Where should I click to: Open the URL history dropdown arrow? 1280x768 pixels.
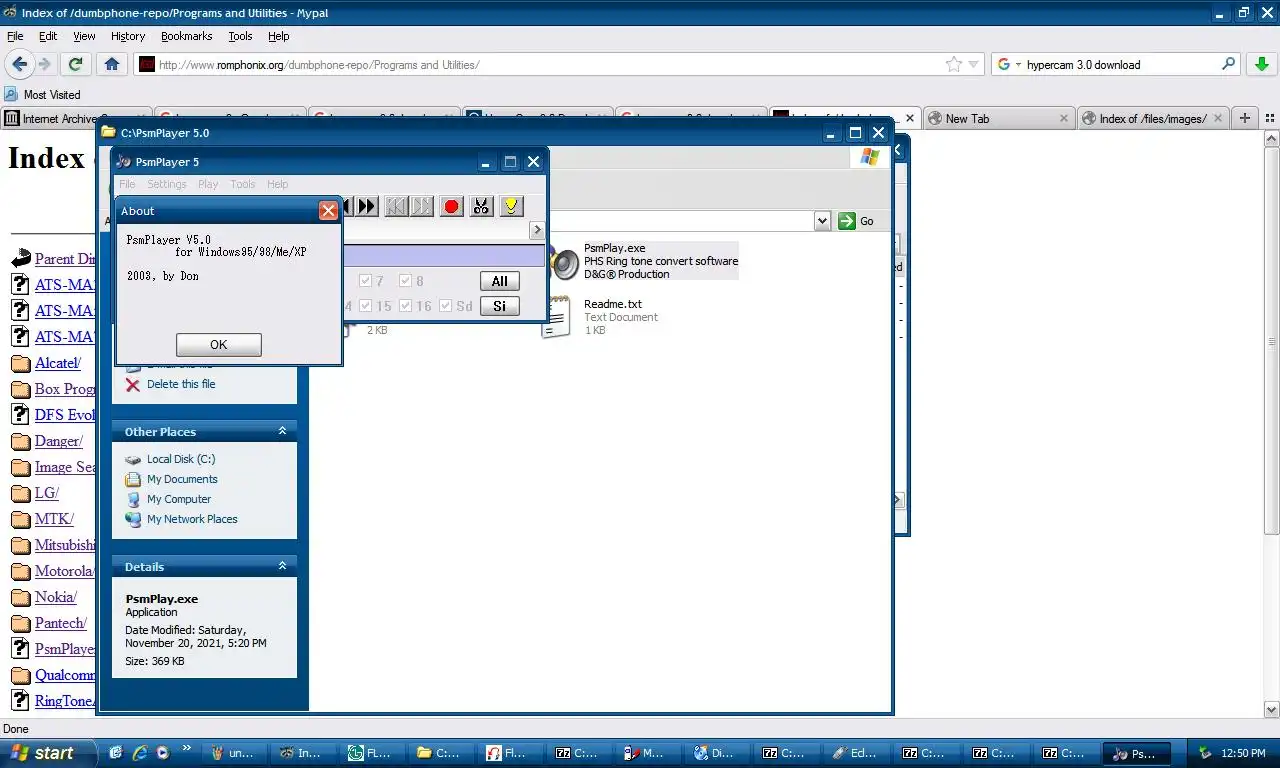pyautogui.click(x=974, y=64)
